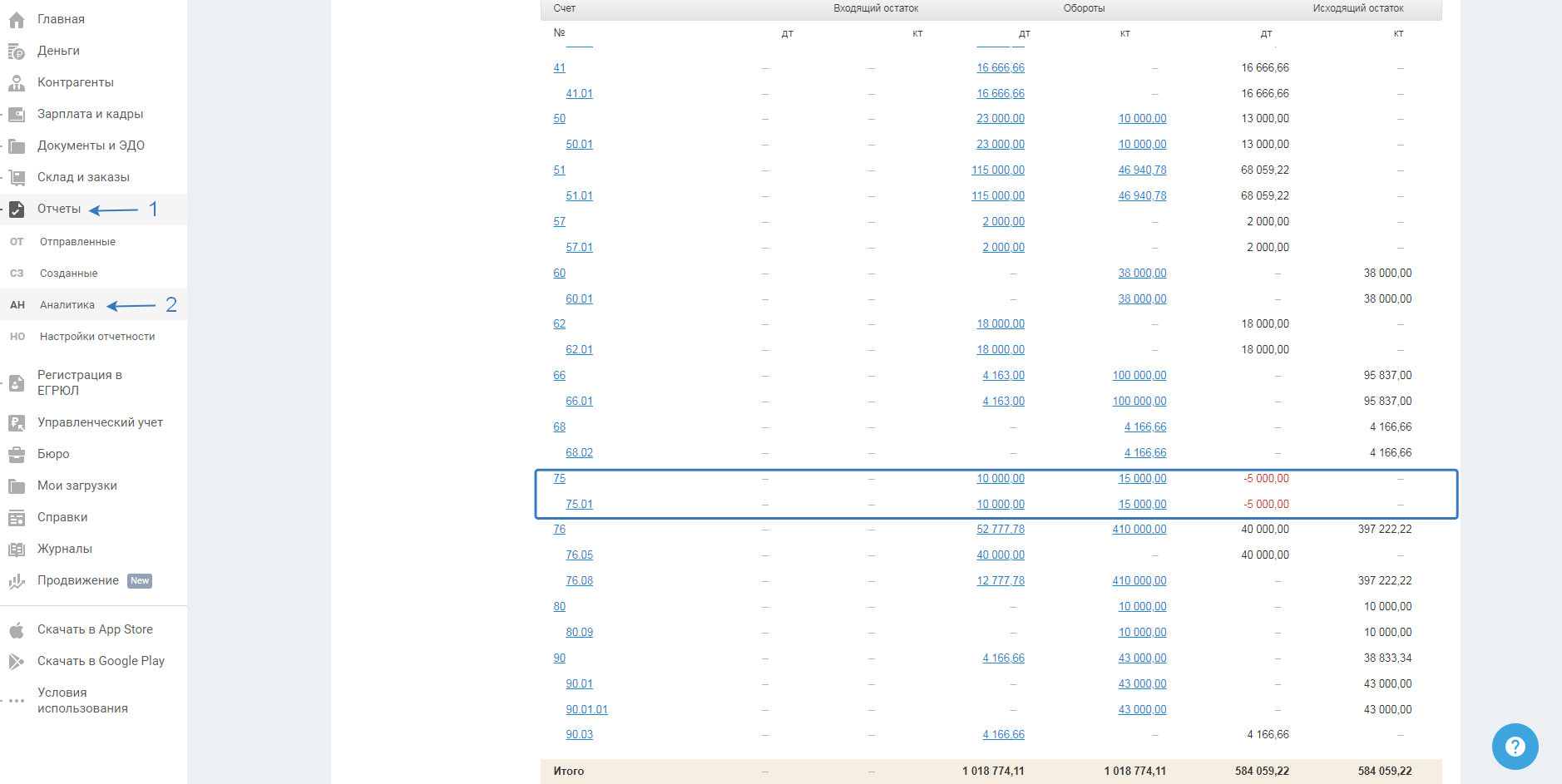Select Настройки отчетности submenu item
Image resolution: width=1562 pixels, height=784 pixels.
[97, 337]
